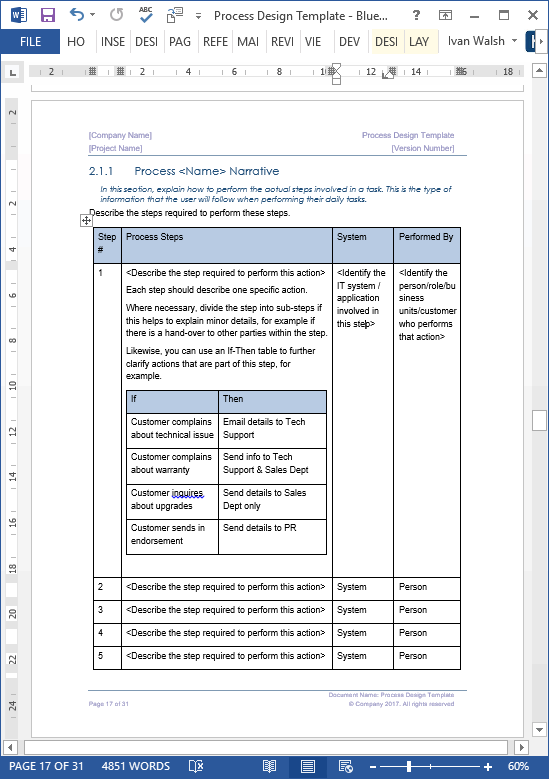Screen dimensions: 549x779
Task: Click the proofing errors status icon
Action: point(196,766)
